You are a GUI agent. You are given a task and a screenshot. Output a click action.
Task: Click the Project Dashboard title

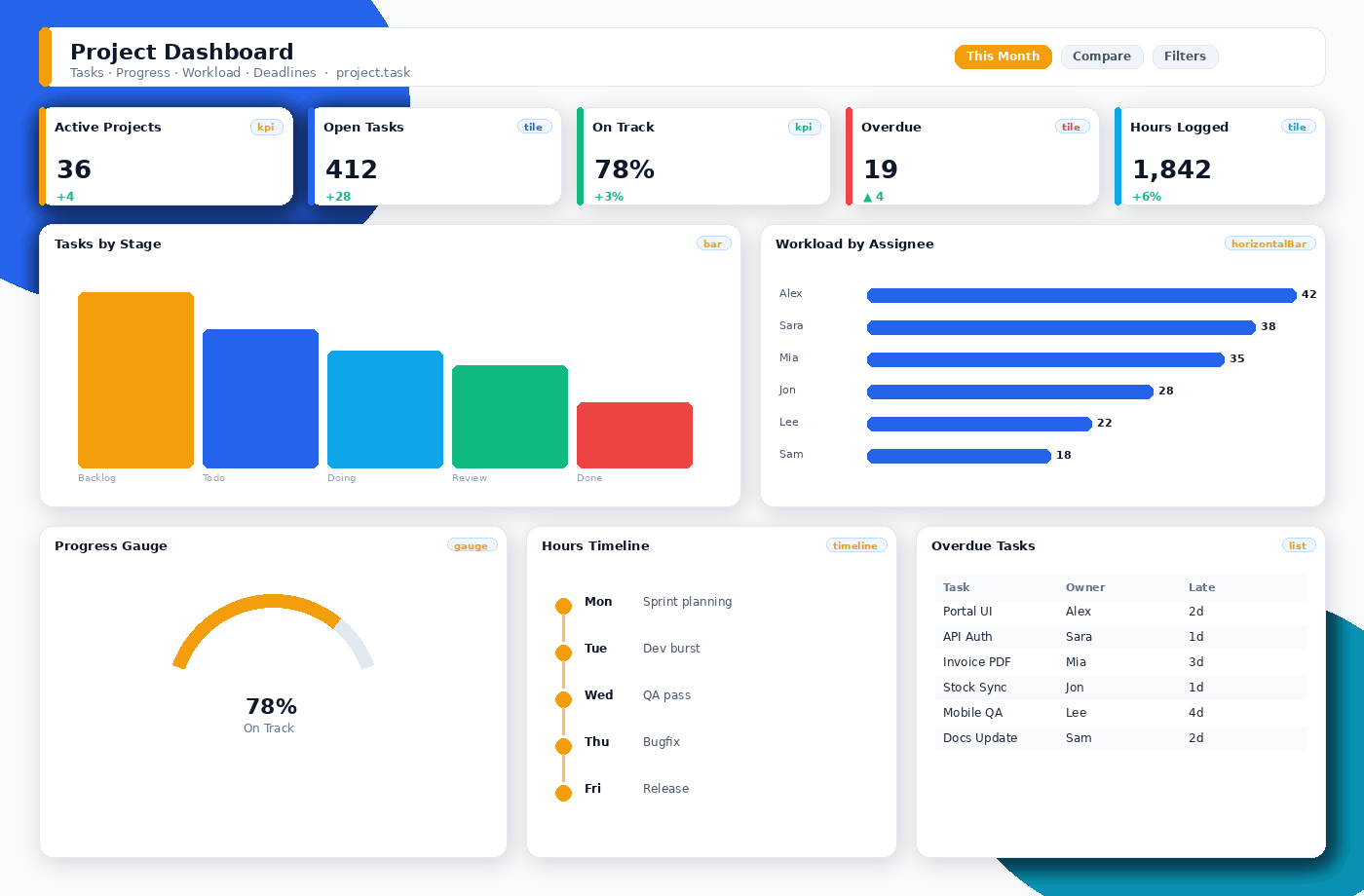point(181,52)
